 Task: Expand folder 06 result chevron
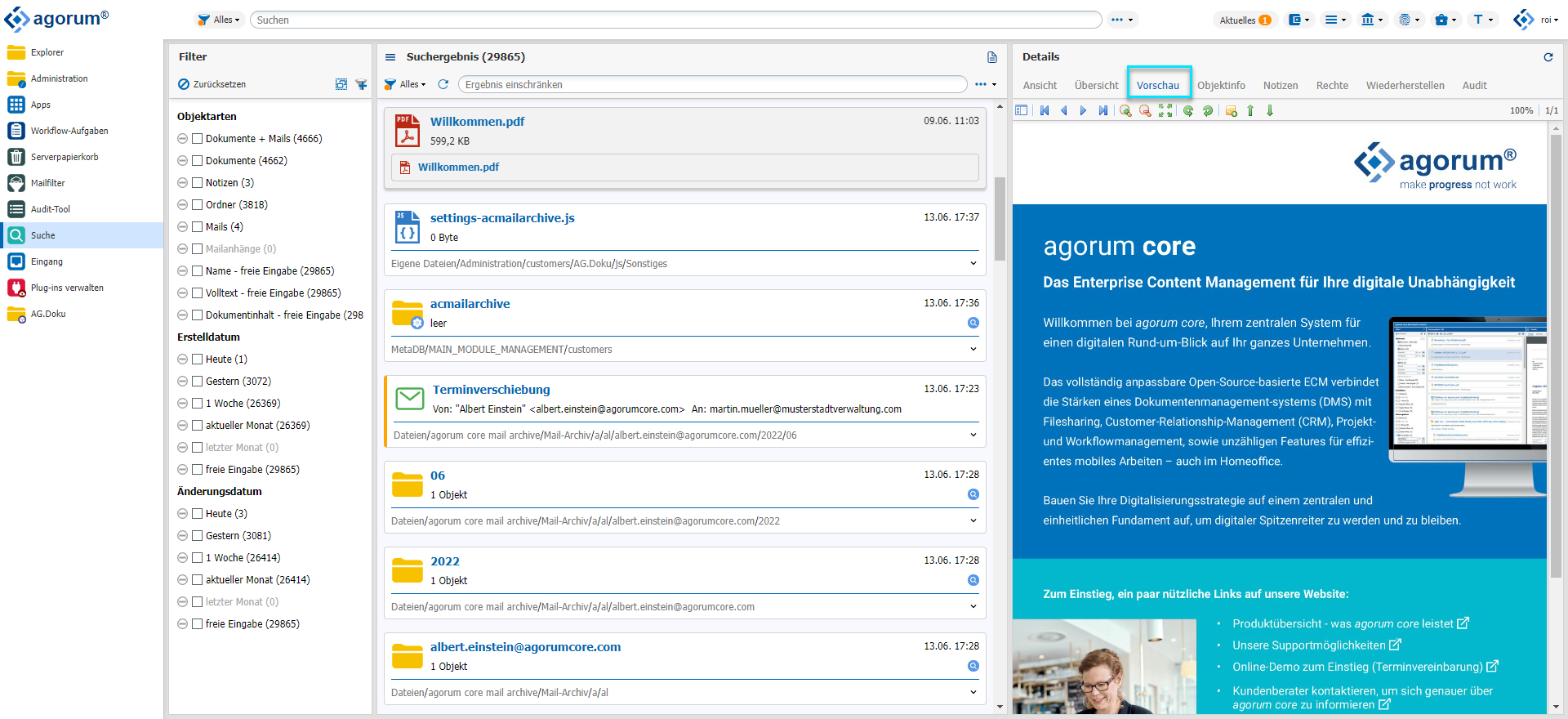click(973, 520)
